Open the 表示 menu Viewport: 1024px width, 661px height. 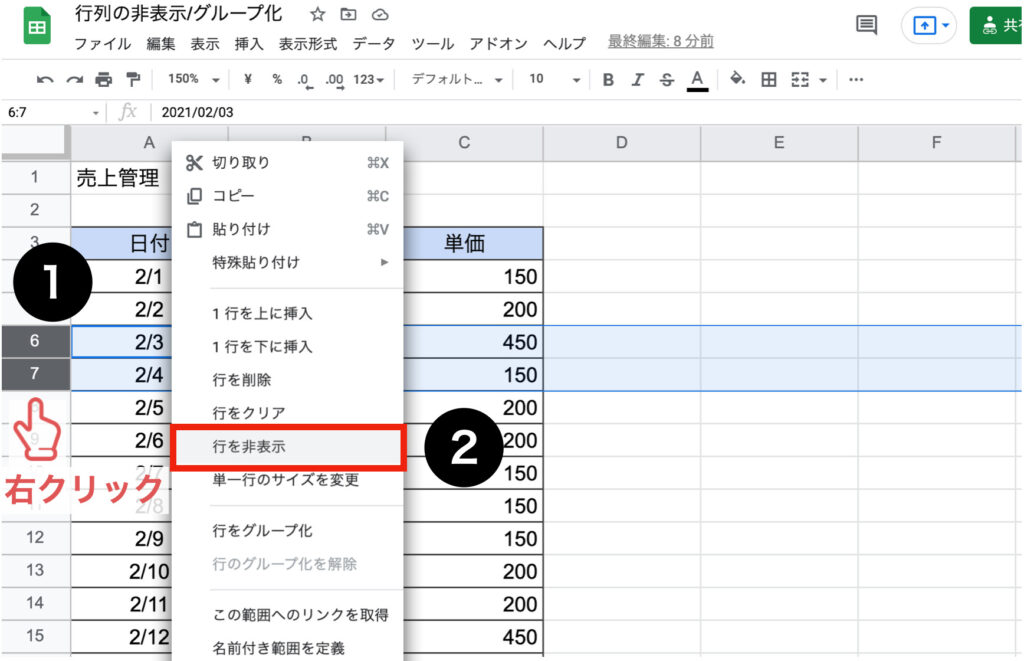[205, 44]
